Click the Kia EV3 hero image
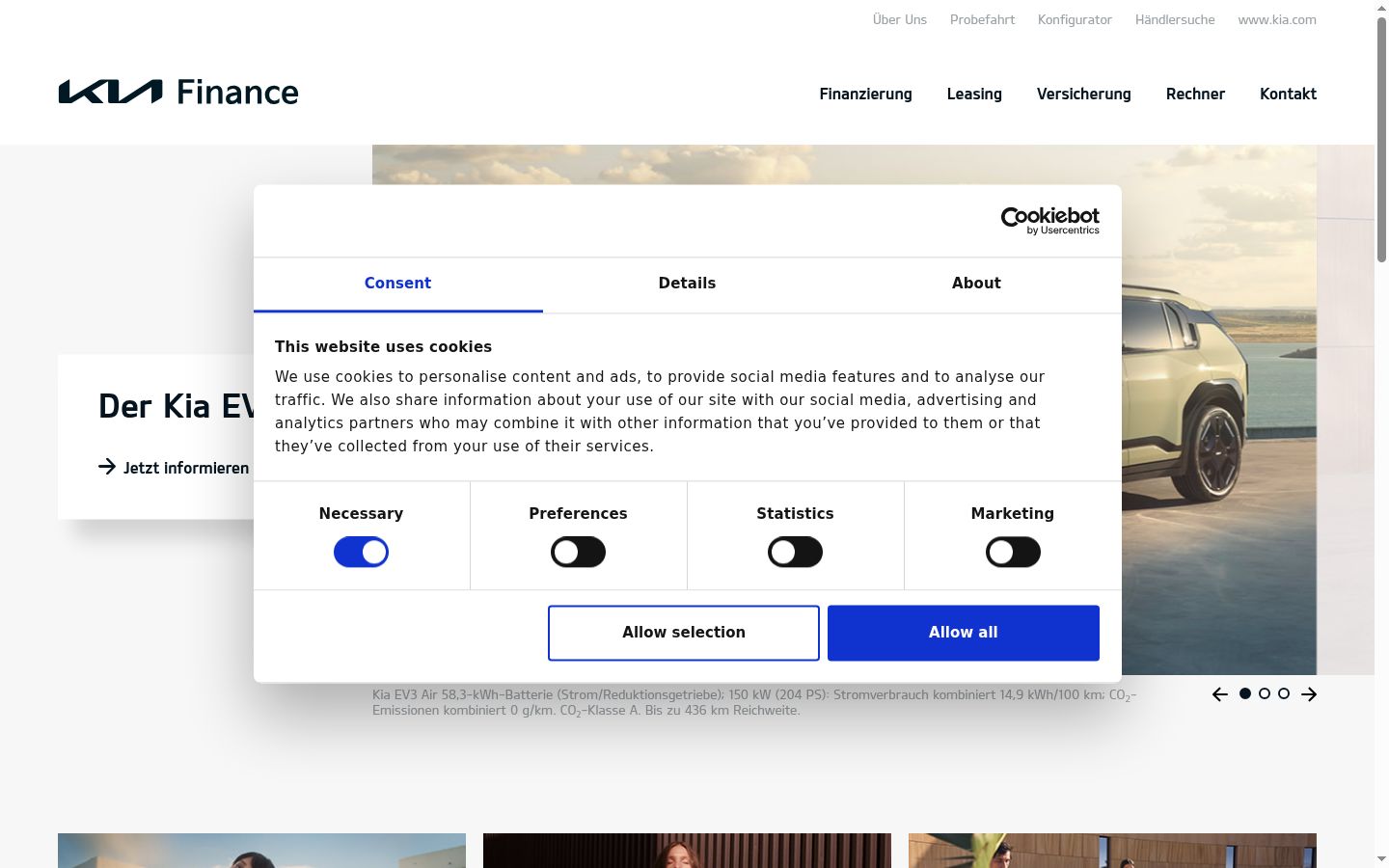 pos(1219,410)
